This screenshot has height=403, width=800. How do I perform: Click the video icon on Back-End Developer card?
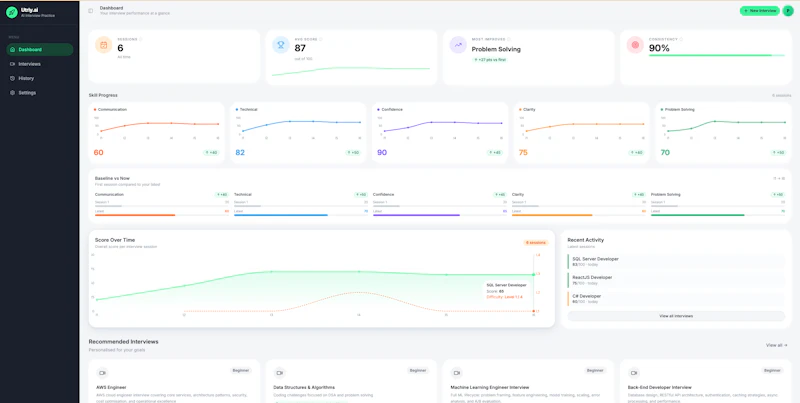[x=634, y=372]
